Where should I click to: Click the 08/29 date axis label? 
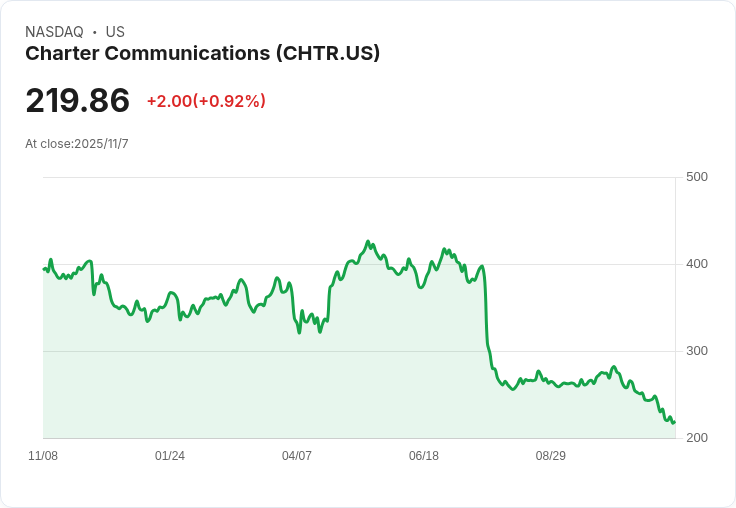[551, 455]
